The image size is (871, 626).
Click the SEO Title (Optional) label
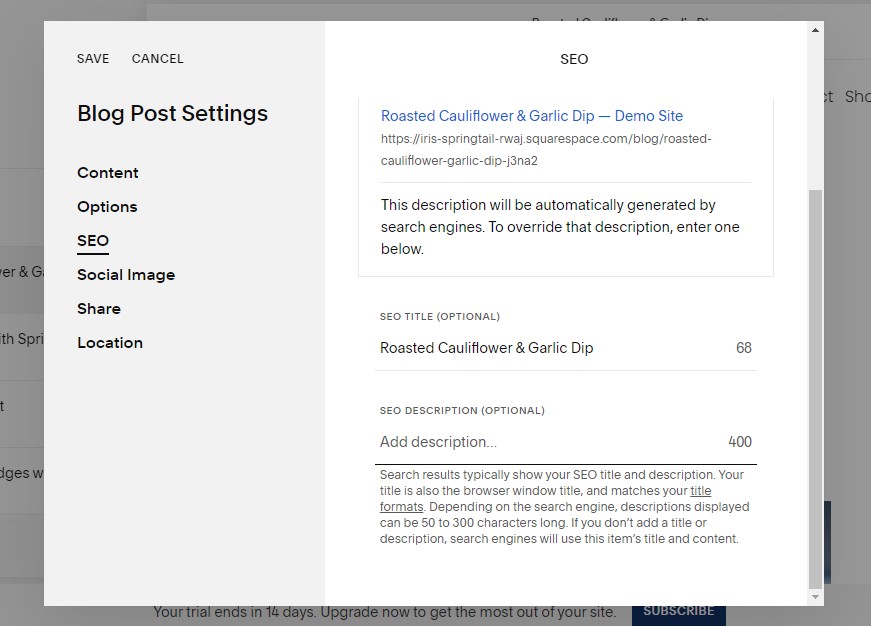440,317
